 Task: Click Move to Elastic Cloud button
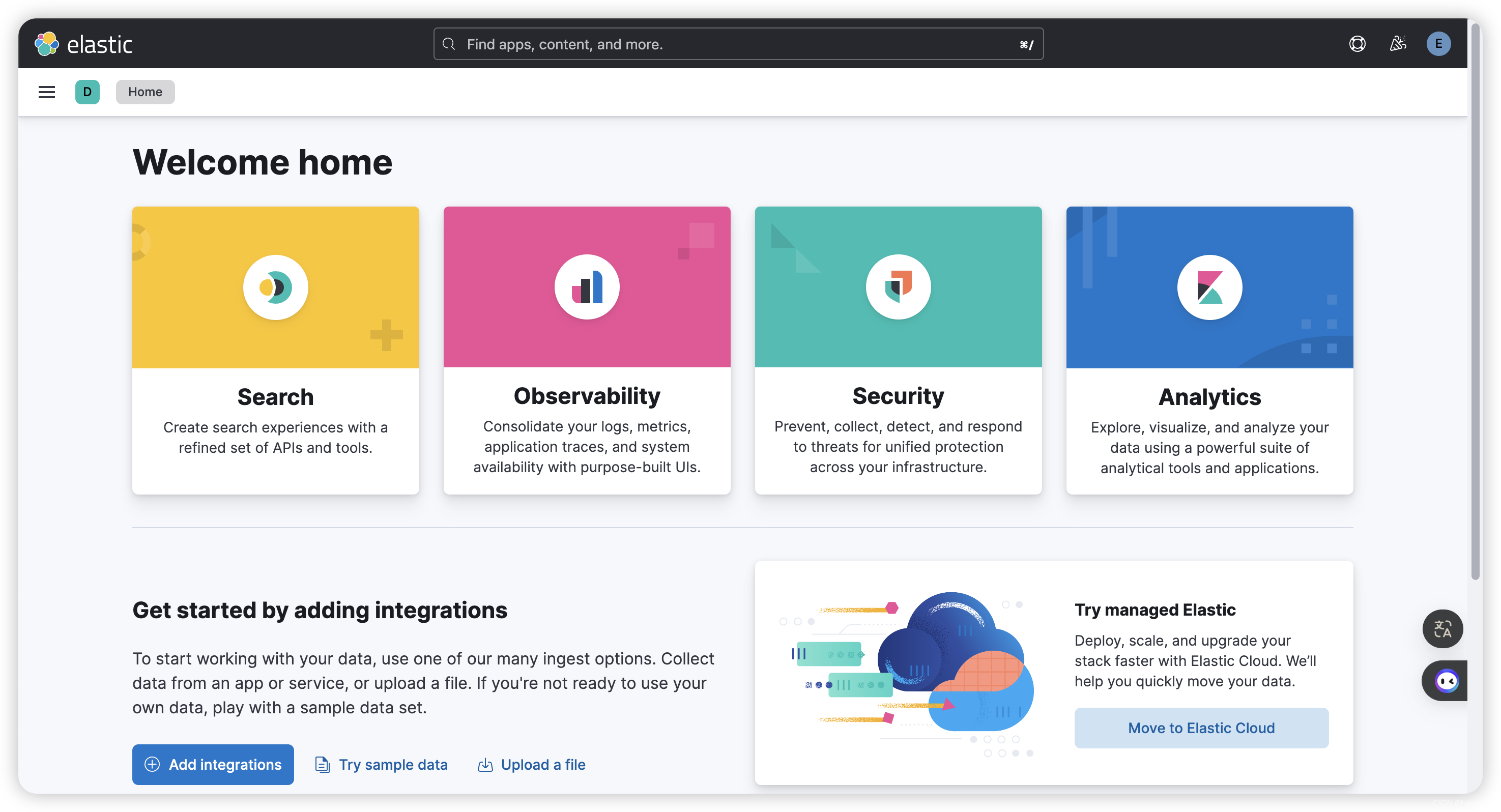[x=1201, y=728]
